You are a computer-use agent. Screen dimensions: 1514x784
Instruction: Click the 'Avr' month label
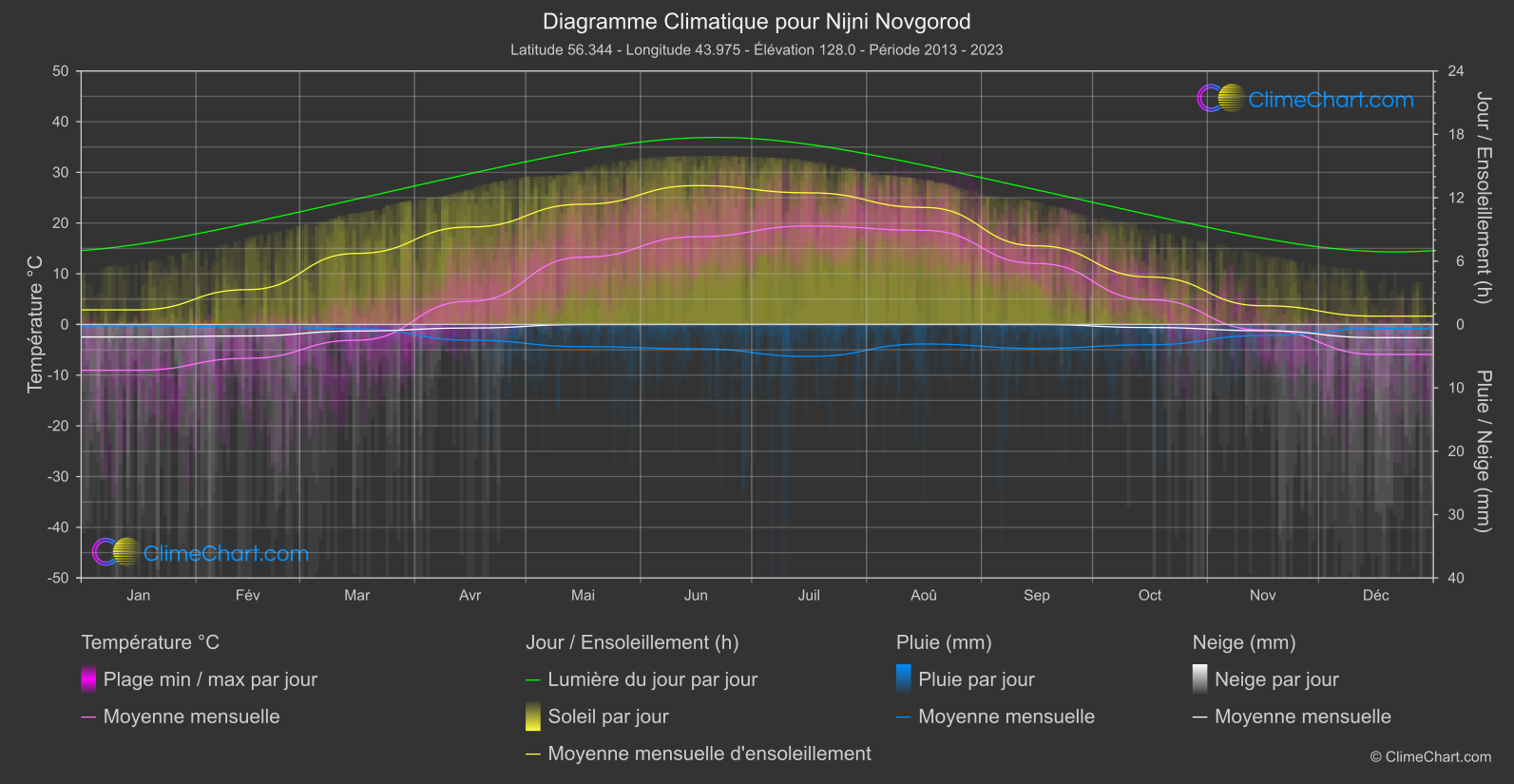[x=470, y=595]
